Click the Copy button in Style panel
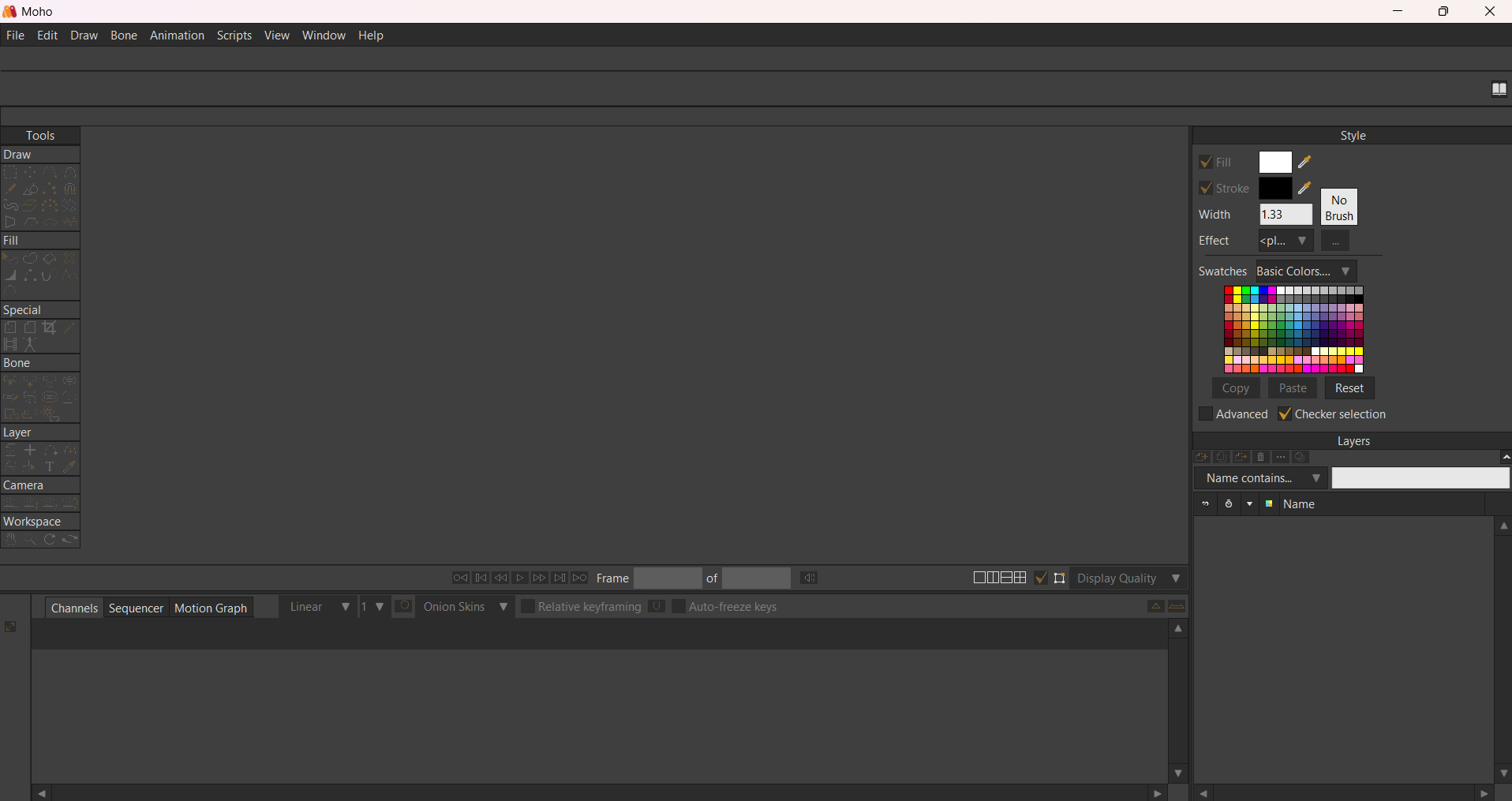Image resolution: width=1512 pixels, height=801 pixels. click(x=1235, y=388)
